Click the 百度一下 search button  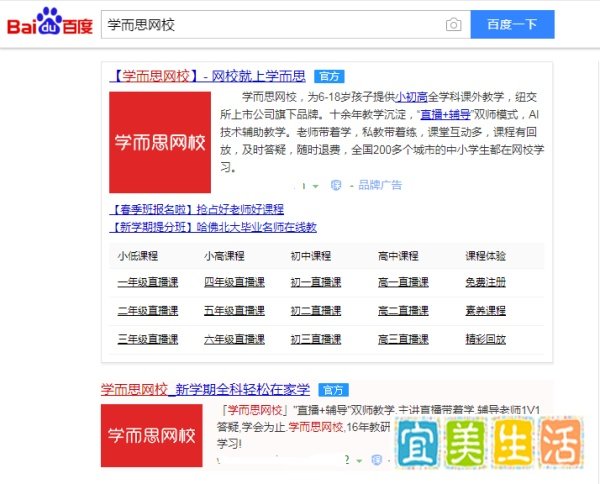(512, 24)
